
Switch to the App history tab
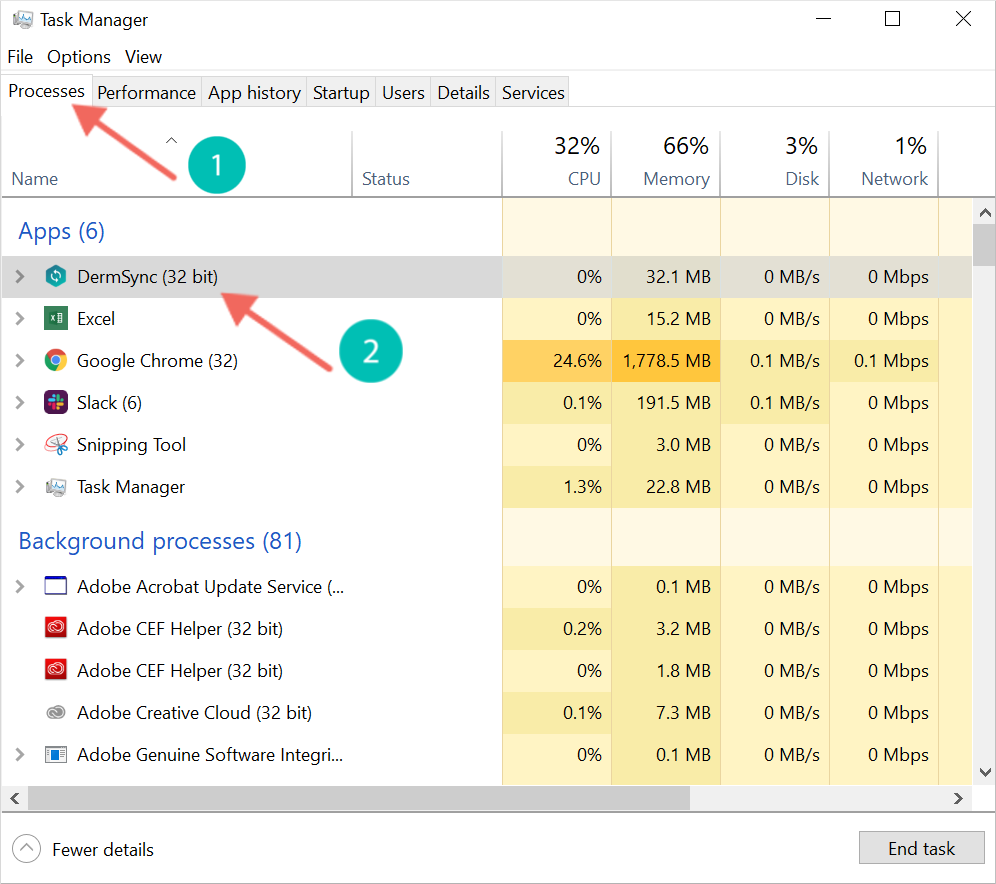click(x=254, y=93)
